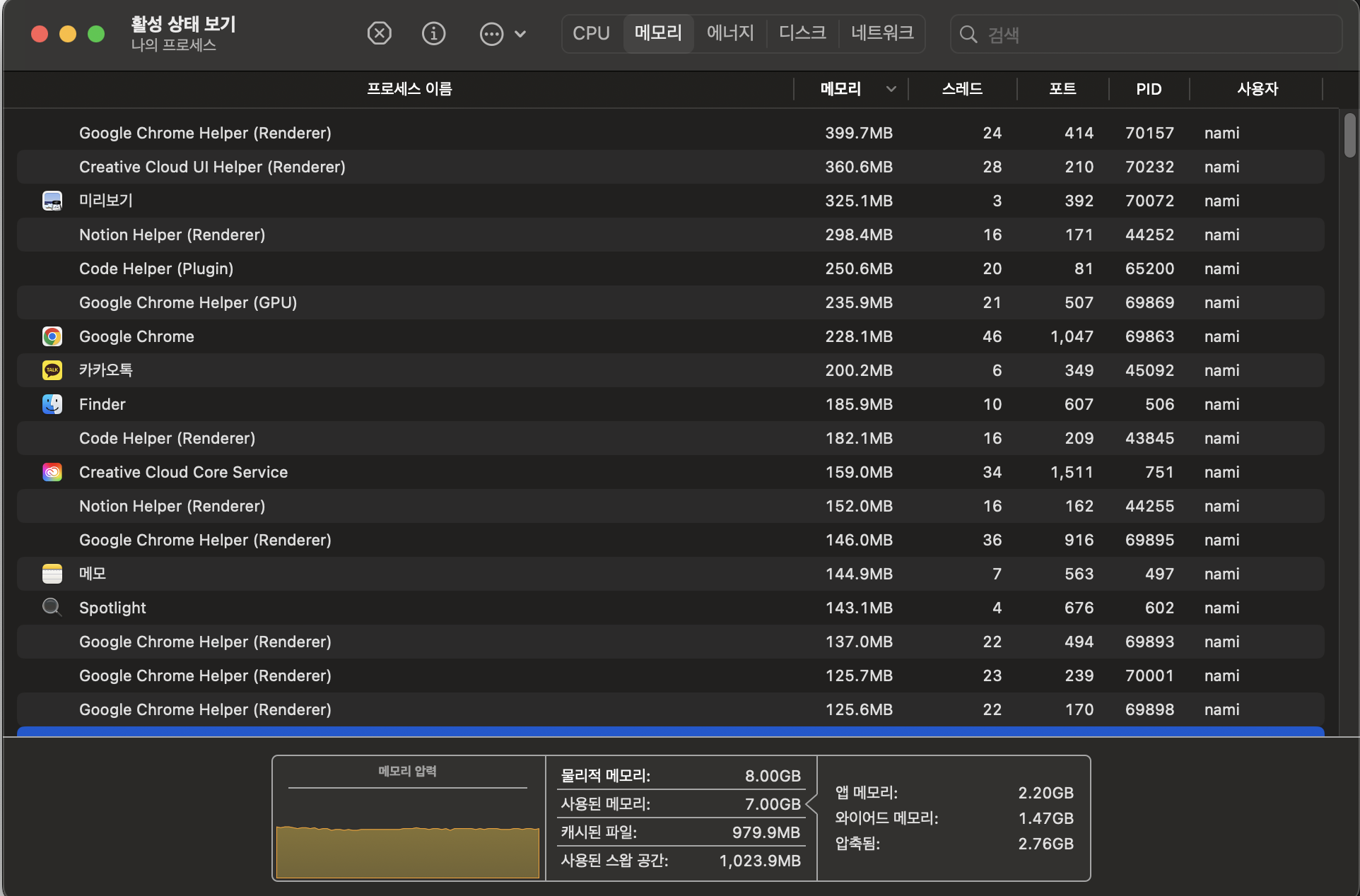Viewport: 1360px width, 896px height.
Task: Click the Spotlight magnifier process icon
Action: 52,607
